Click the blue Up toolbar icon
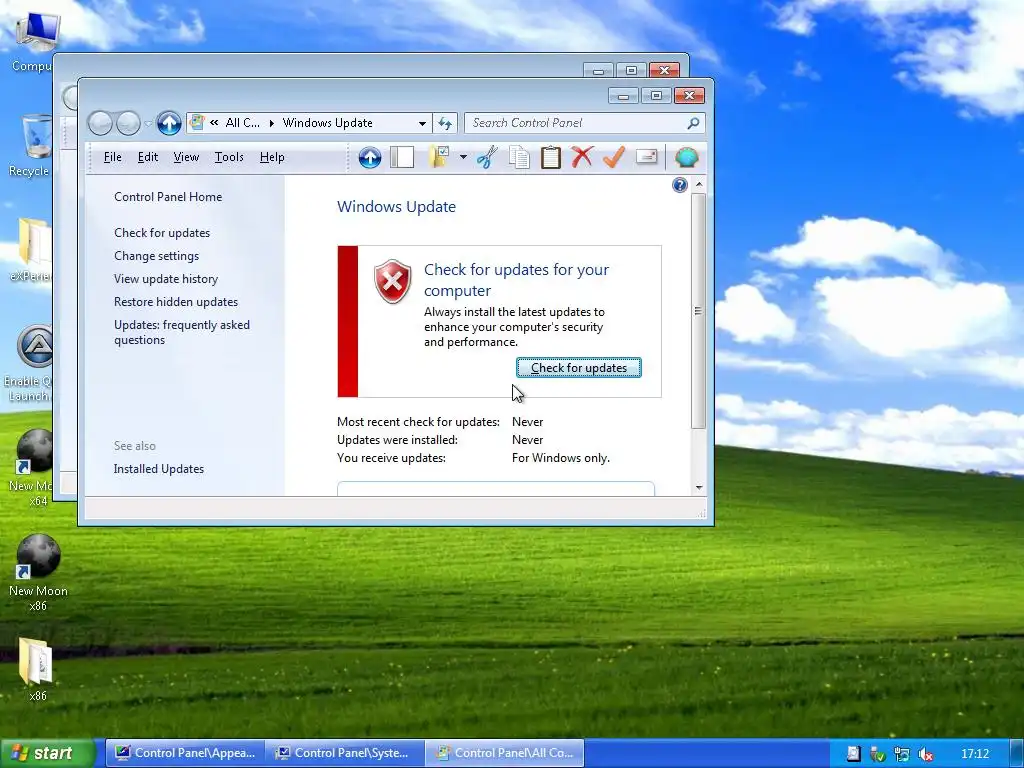 (x=370, y=157)
